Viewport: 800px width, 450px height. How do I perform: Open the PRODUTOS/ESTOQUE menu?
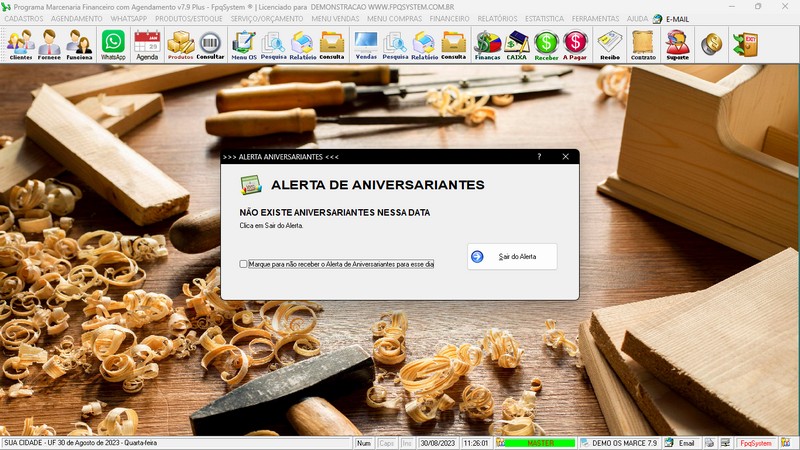click(189, 19)
